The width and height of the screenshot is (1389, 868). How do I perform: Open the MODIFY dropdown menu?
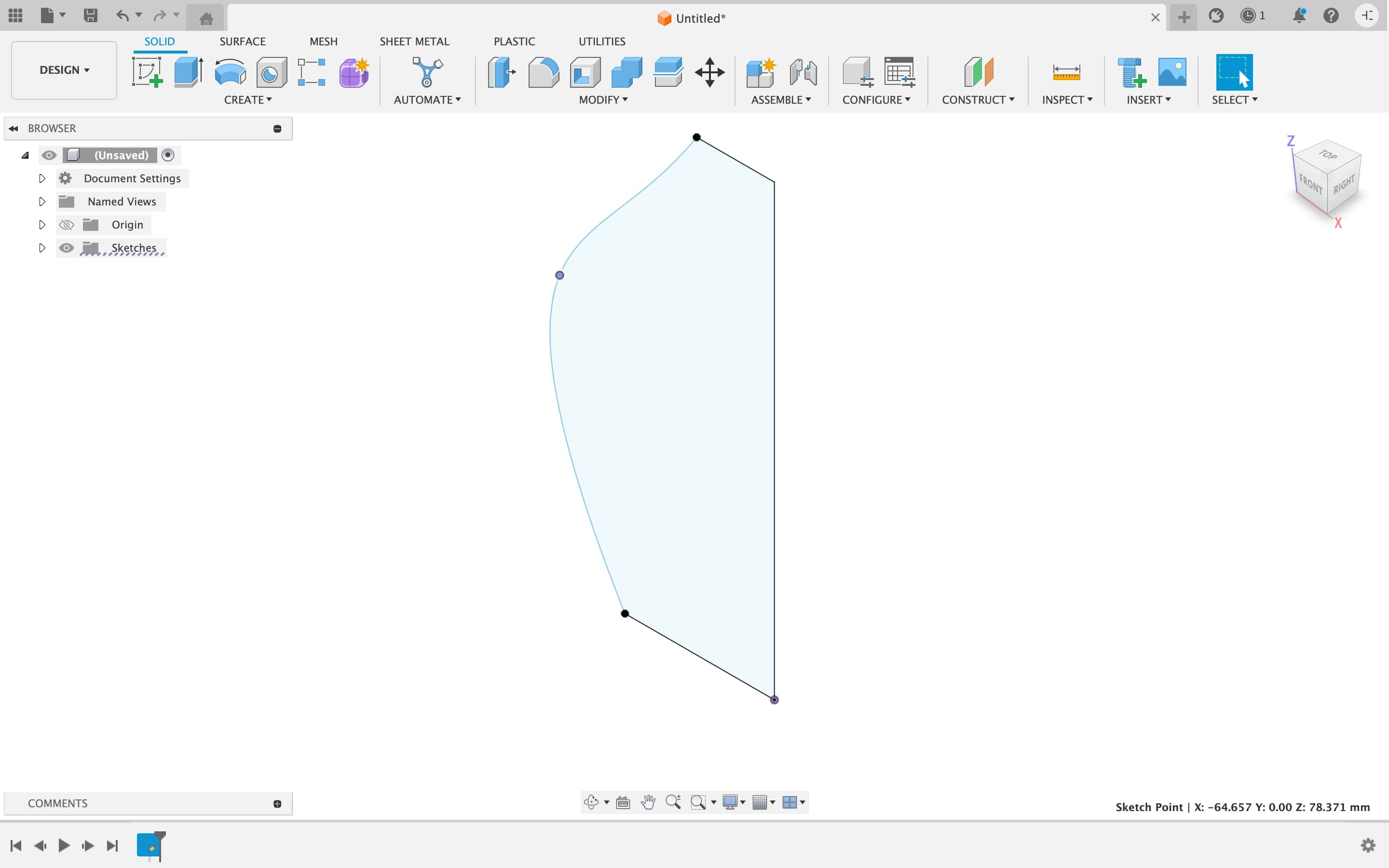coord(603,100)
